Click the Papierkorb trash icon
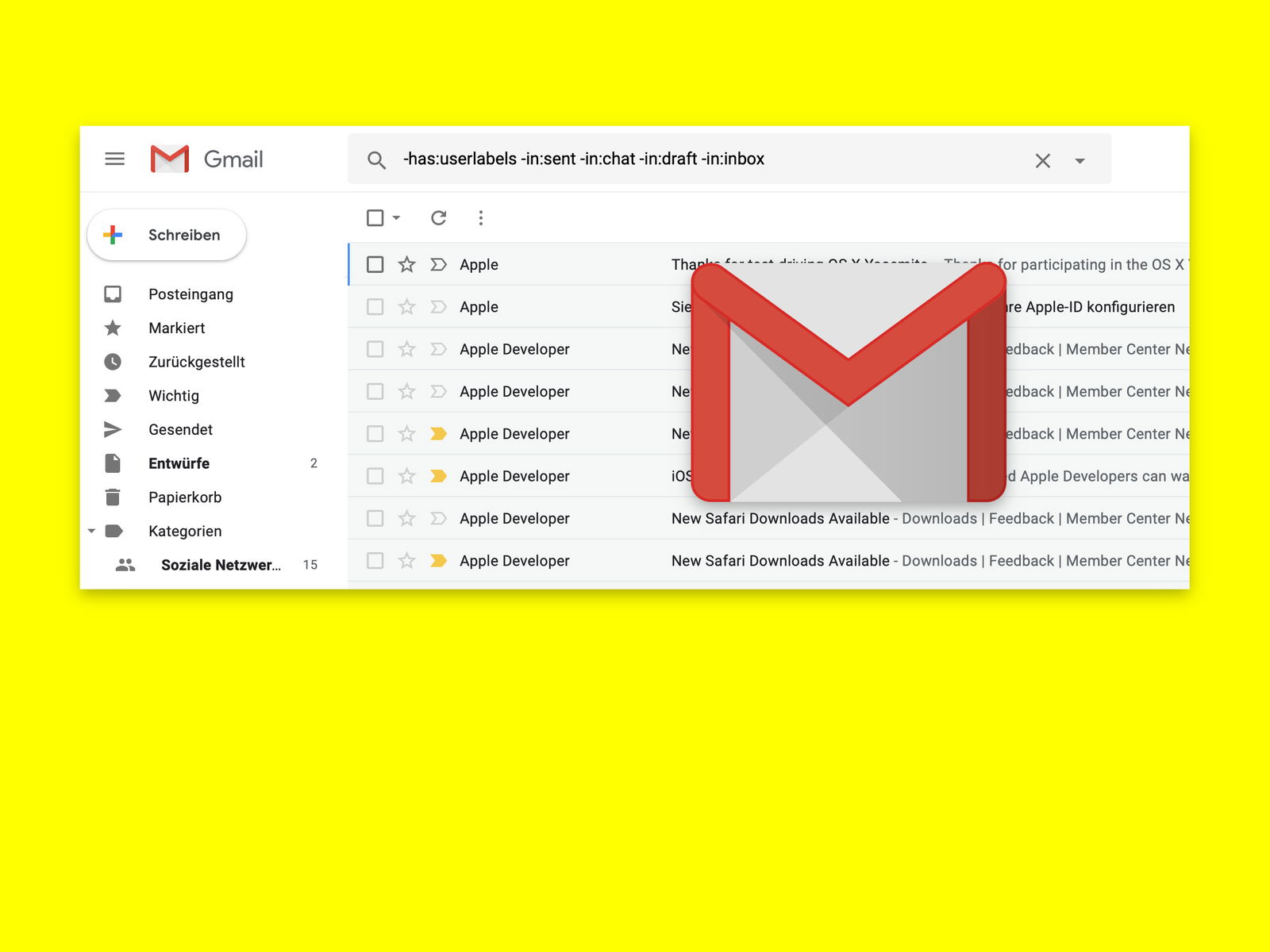Viewport: 1270px width, 952px height. click(x=113, y=497)
